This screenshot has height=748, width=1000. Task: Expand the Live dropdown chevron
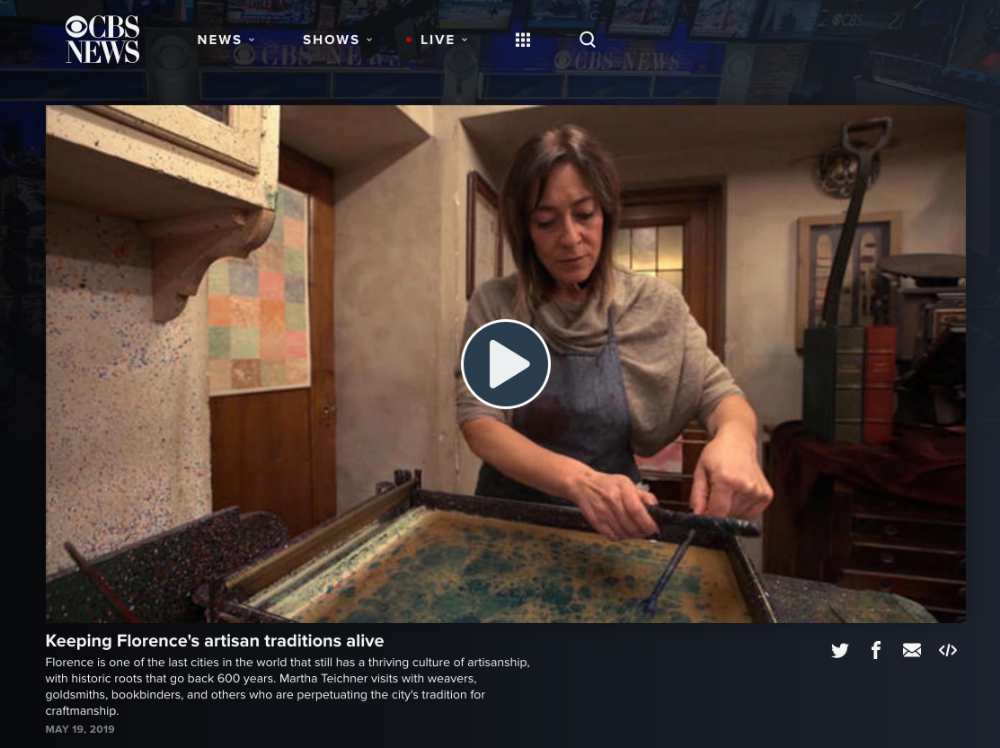464,40
